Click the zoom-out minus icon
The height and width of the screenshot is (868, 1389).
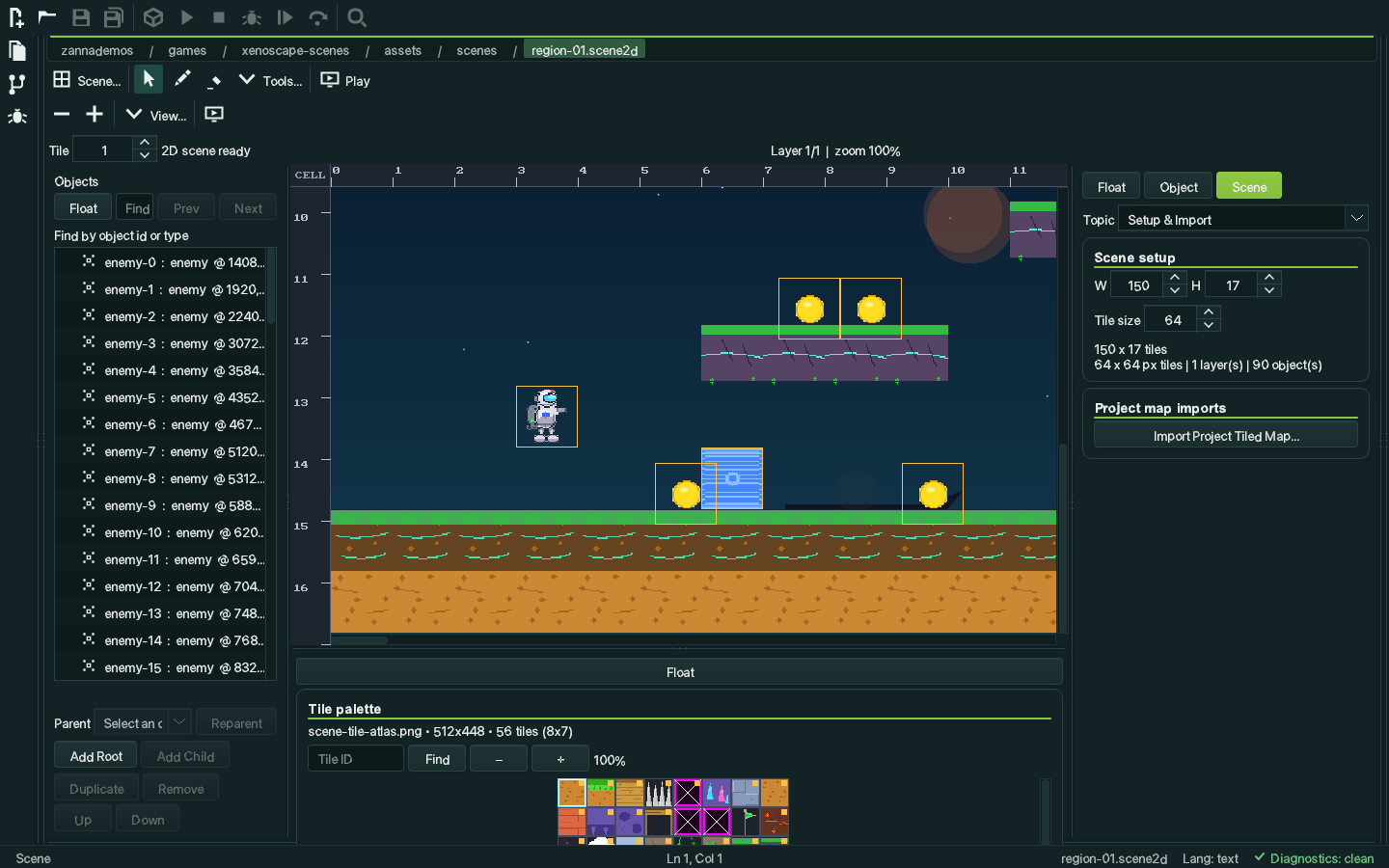[x=62, y=114]
